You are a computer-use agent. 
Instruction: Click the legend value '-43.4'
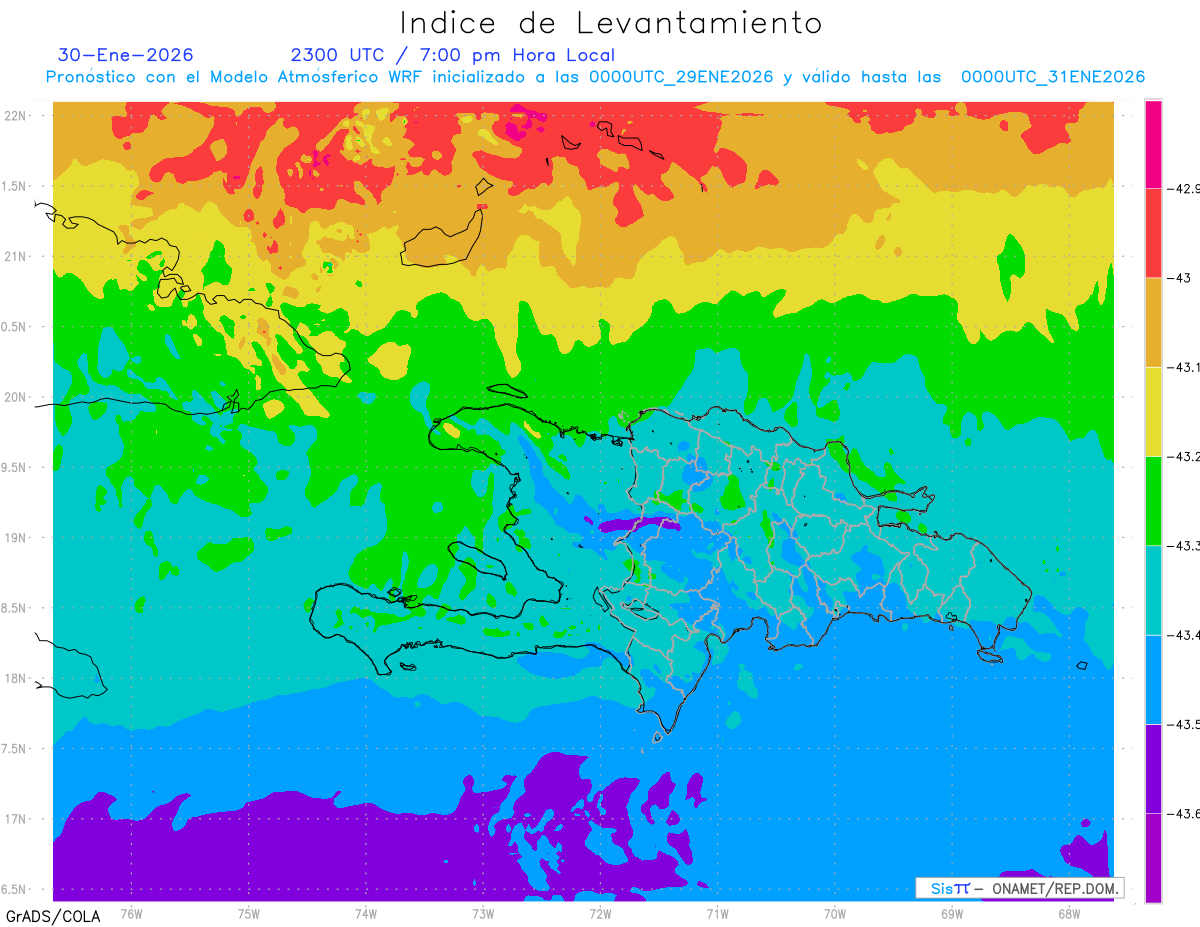pyautogui.click(x=1182, y=635)
